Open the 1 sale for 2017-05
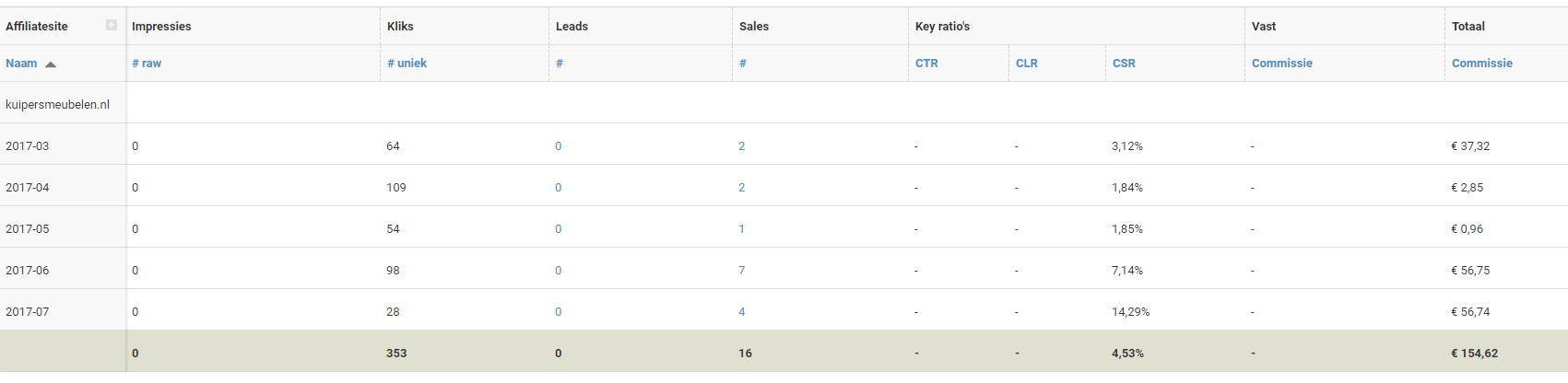Image resolution: width=1568 pixels, height=383 pixels. click(742, 229)
